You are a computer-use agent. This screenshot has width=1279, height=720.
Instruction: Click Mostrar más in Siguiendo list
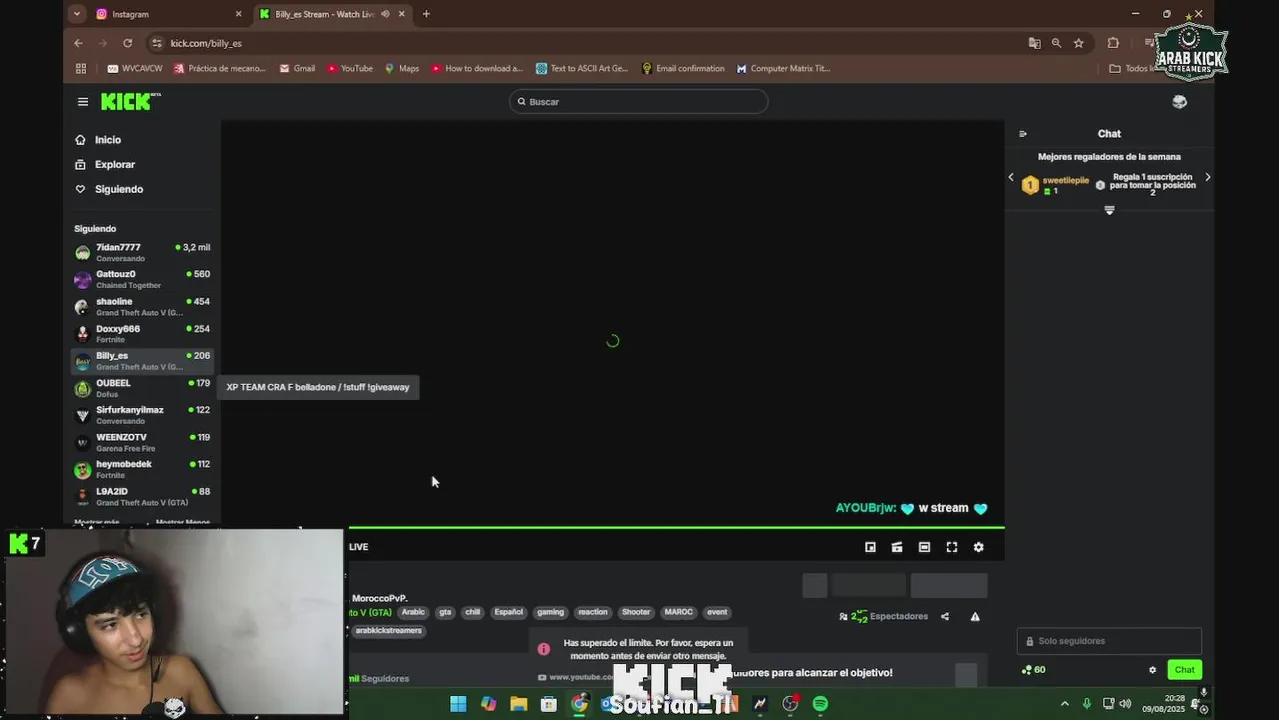pos(96,522)
